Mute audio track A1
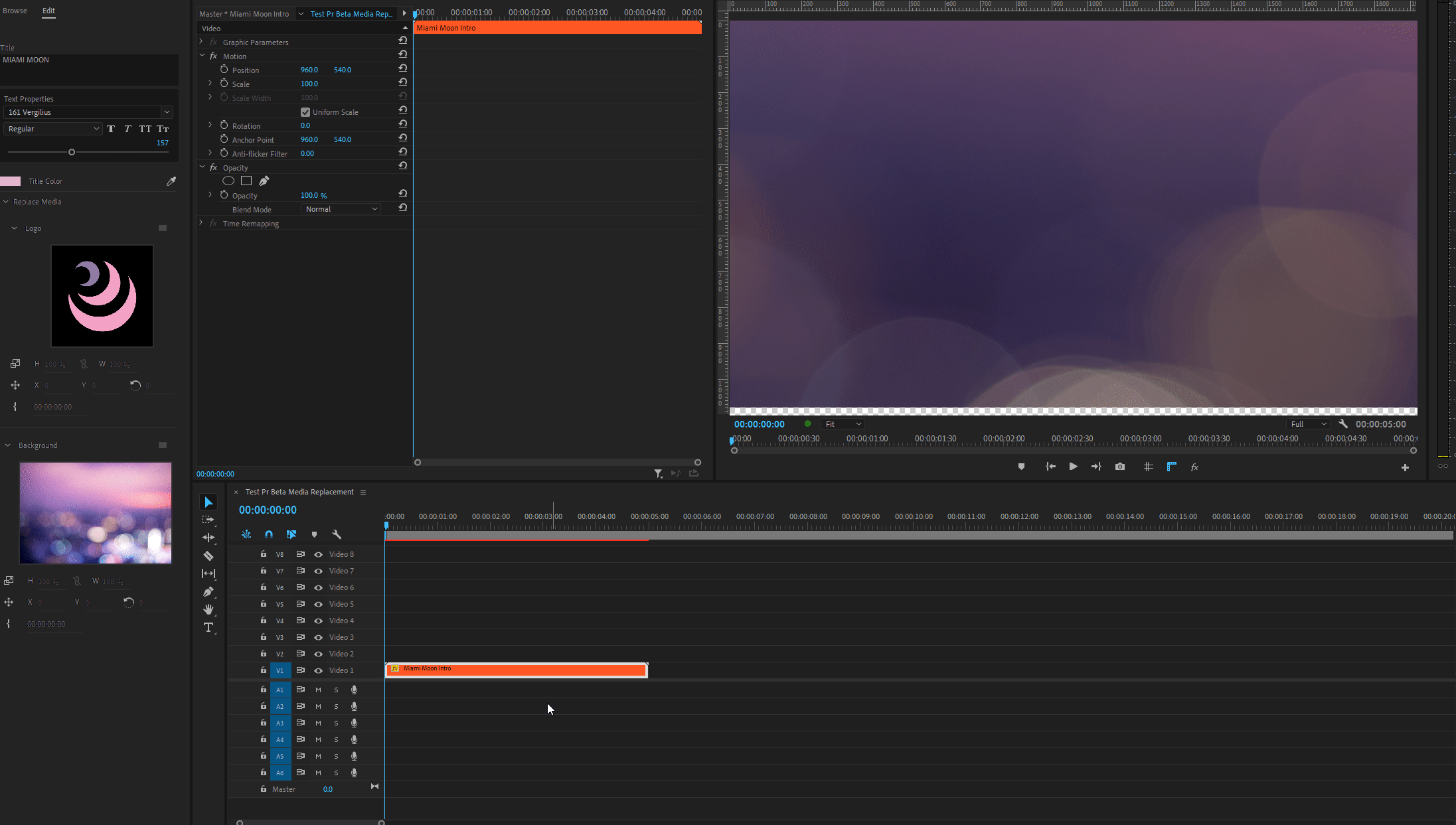 pyautogui.click(x=318, y=690)
